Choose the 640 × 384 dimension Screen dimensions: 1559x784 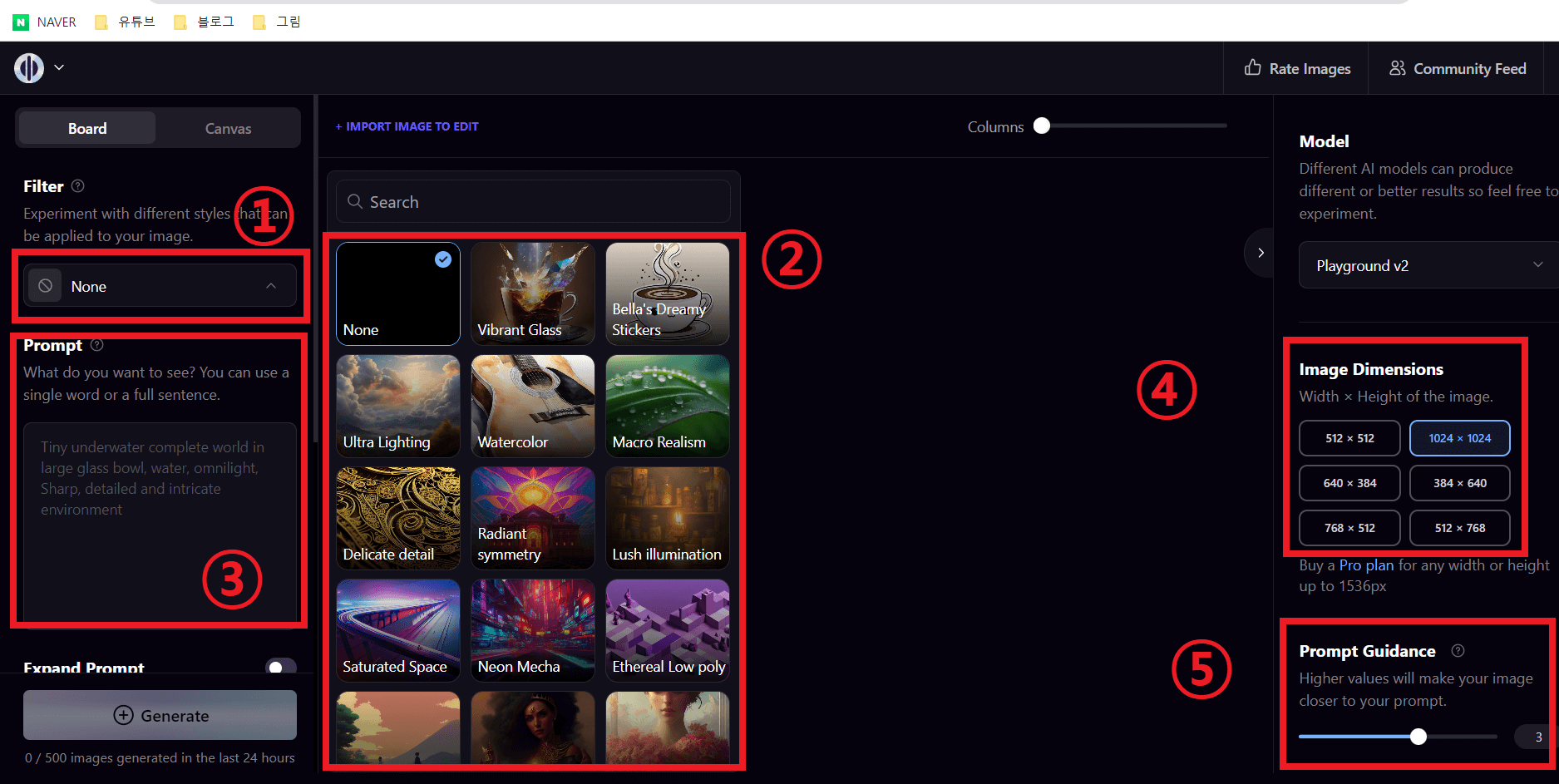click(1349, 483)
